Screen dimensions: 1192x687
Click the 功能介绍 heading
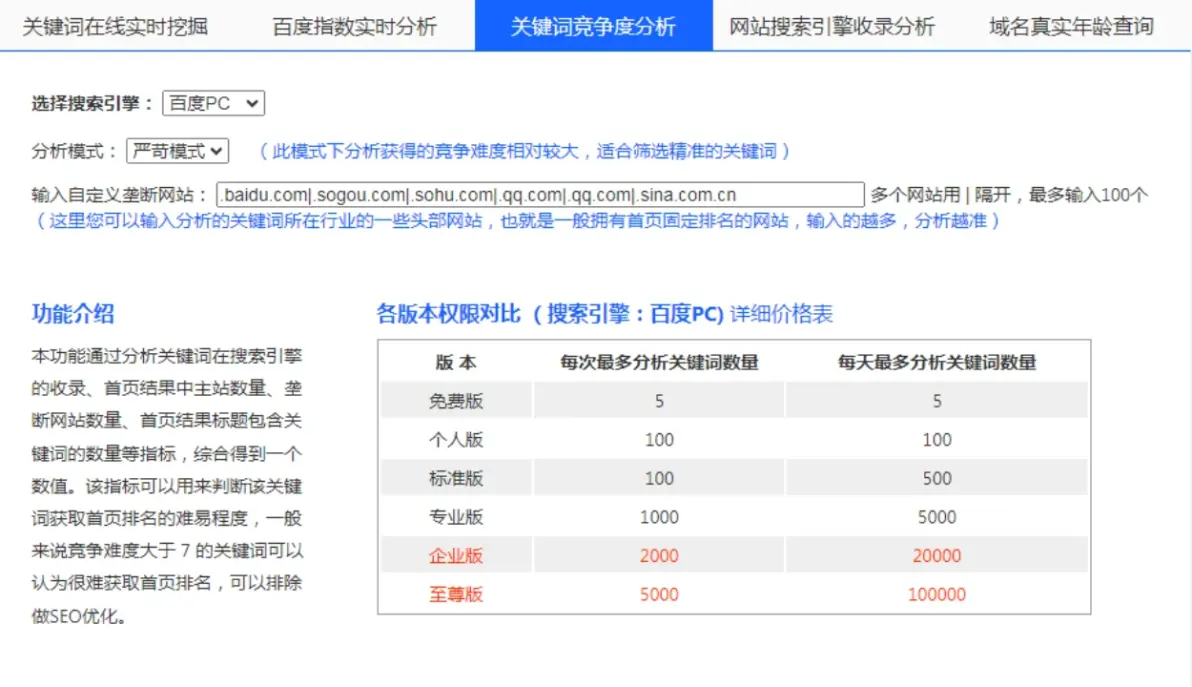pos(73,314)
